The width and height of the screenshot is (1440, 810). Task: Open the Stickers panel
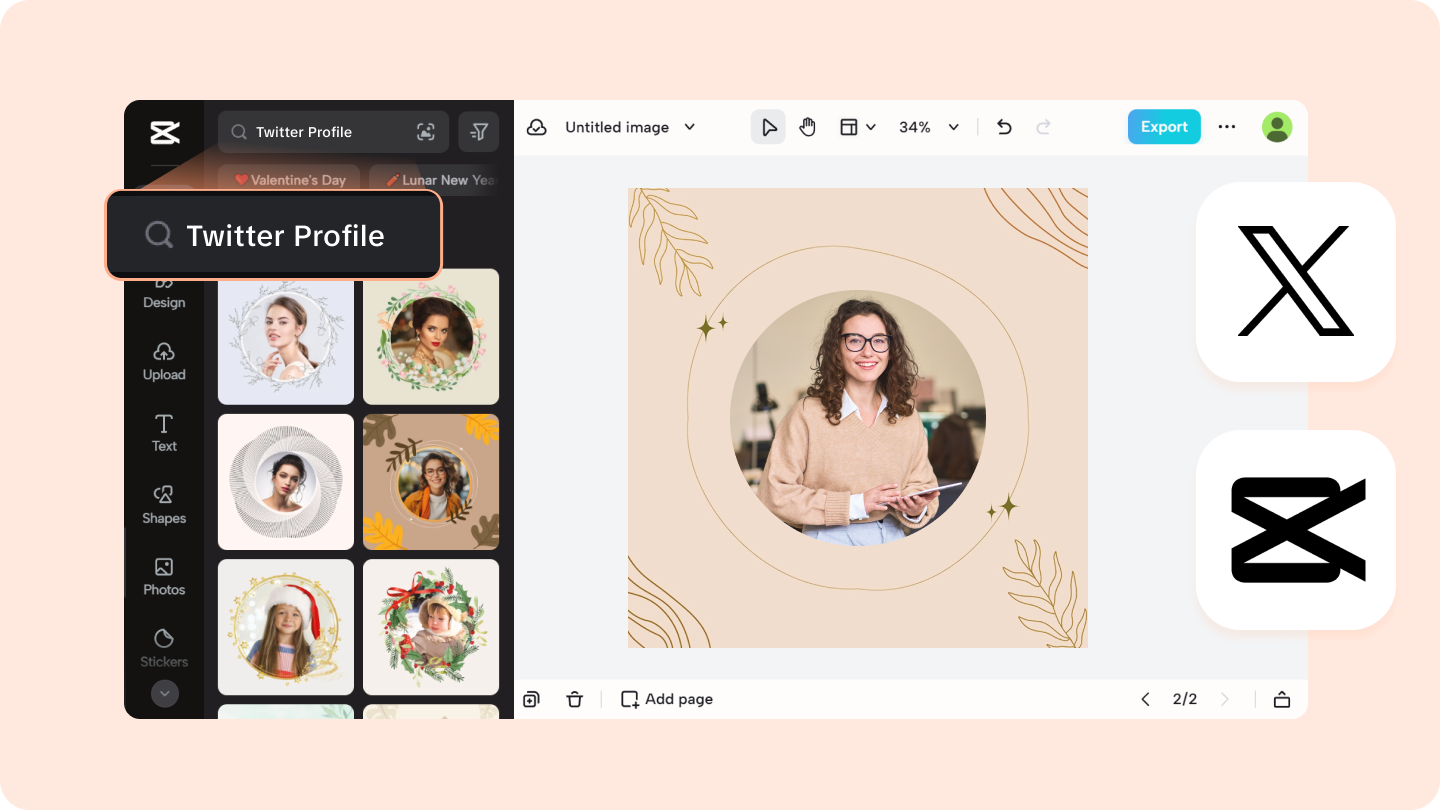pos(164,648)
